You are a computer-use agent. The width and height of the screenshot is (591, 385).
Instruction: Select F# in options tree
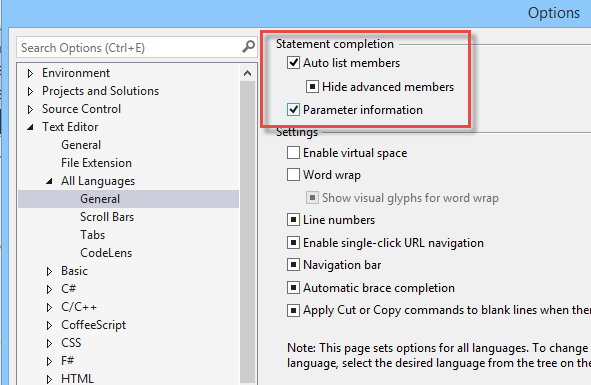pos(67,361)
